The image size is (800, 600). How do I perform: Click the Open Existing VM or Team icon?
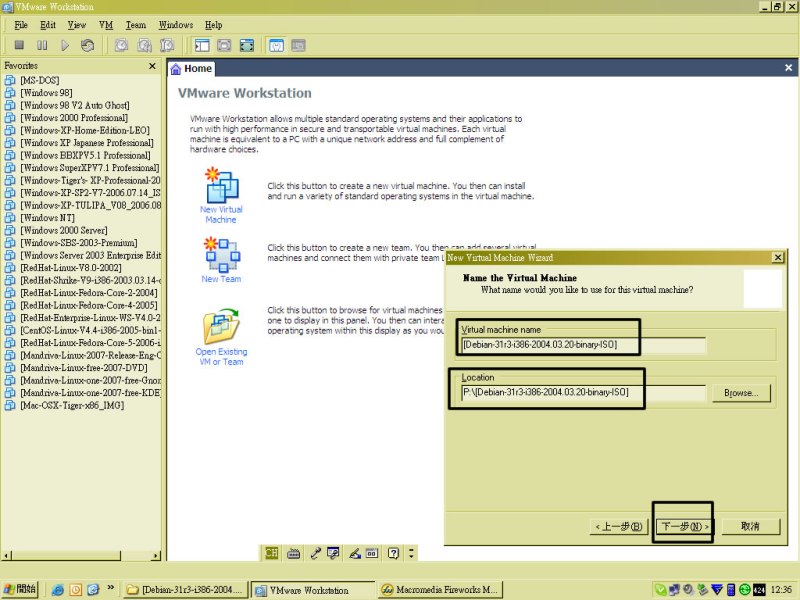point(221,326)
